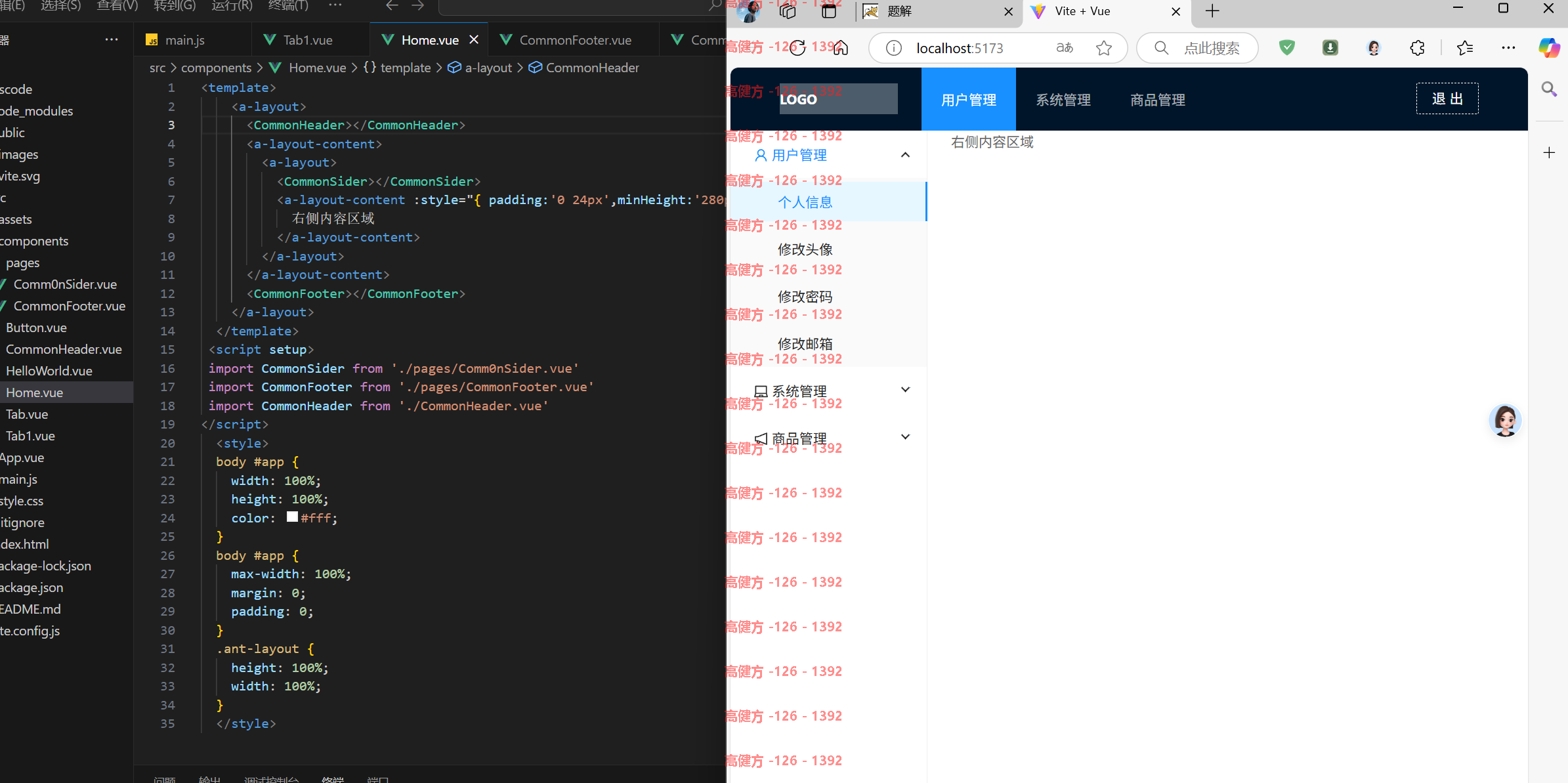This screenshot has width=1568, height=783.
Task: Open the green shield security extension
Action: (x=1287, y=47)
